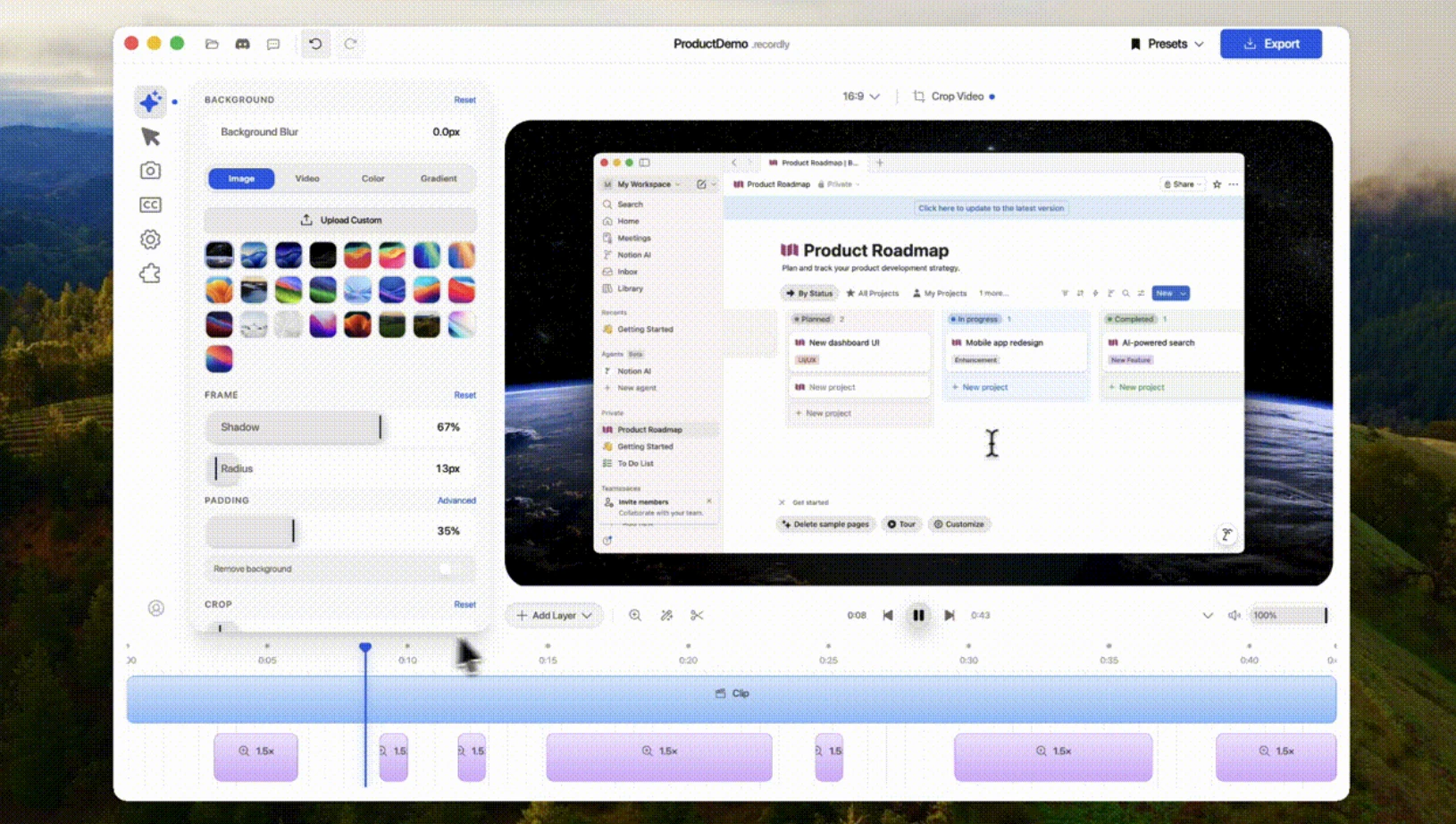Click the magic wand auto-zoom icon

(666, 615)
